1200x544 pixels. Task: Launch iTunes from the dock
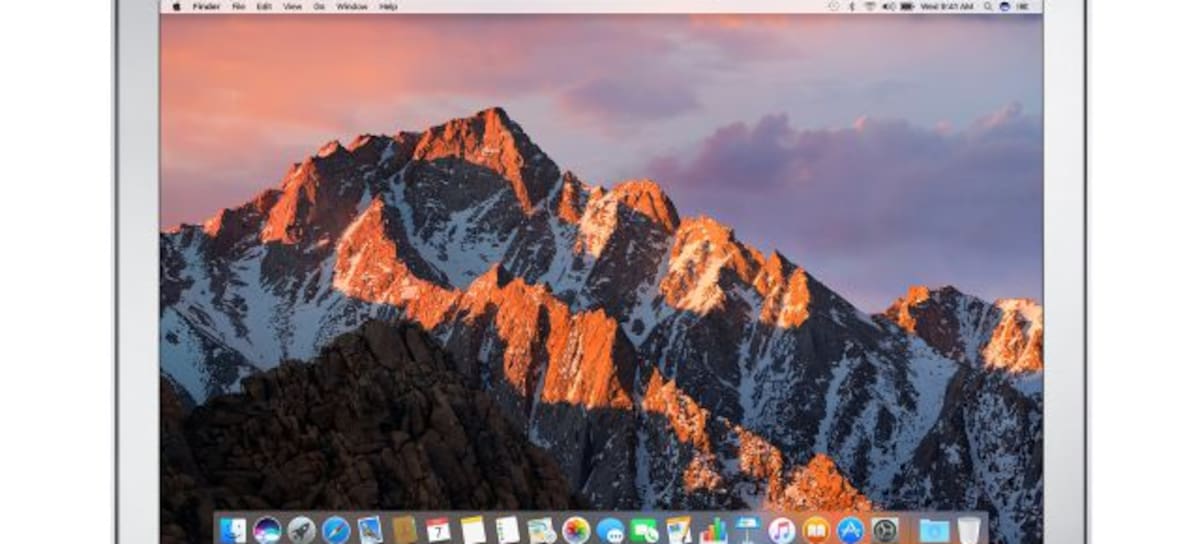pyautogui.click(x=782, y=530)
